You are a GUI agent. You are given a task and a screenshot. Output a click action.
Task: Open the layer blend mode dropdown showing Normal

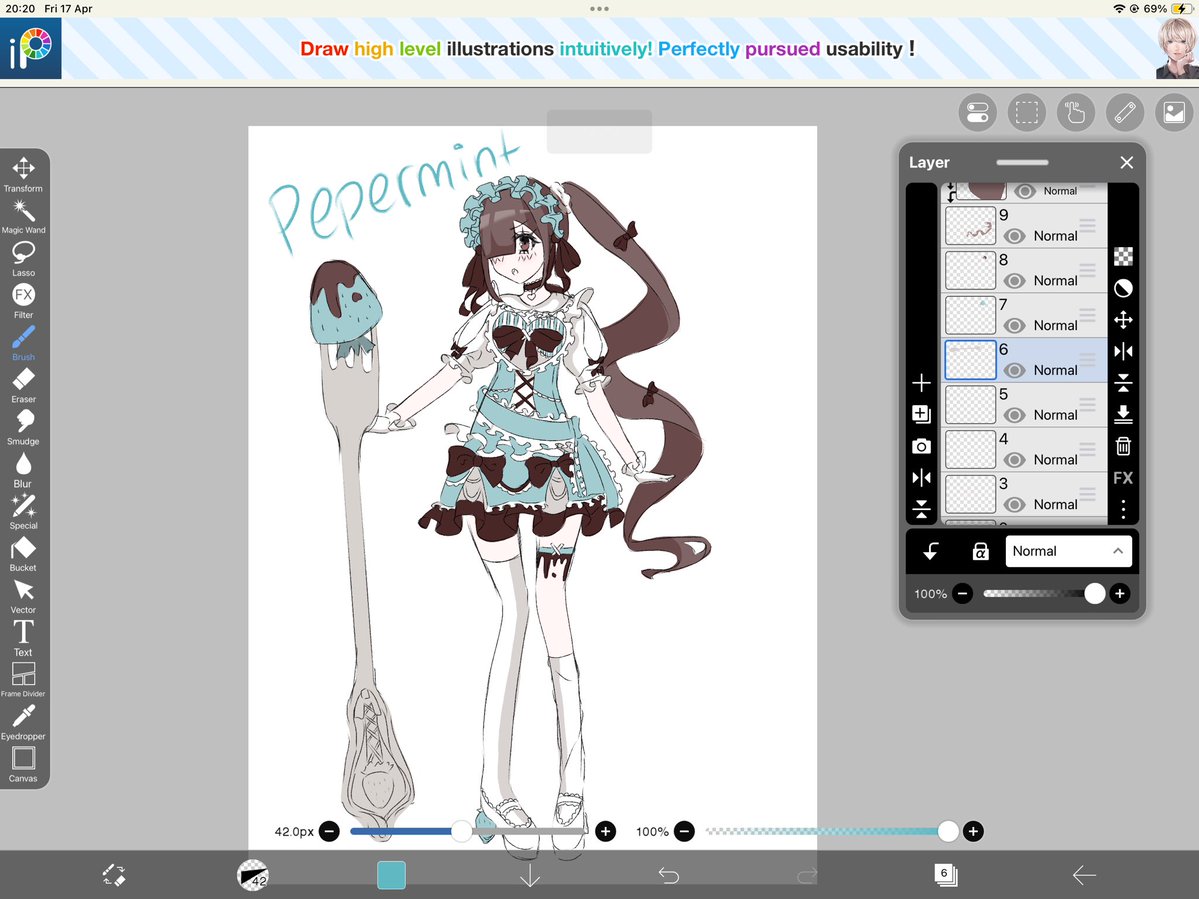(x=1068, y=551)
